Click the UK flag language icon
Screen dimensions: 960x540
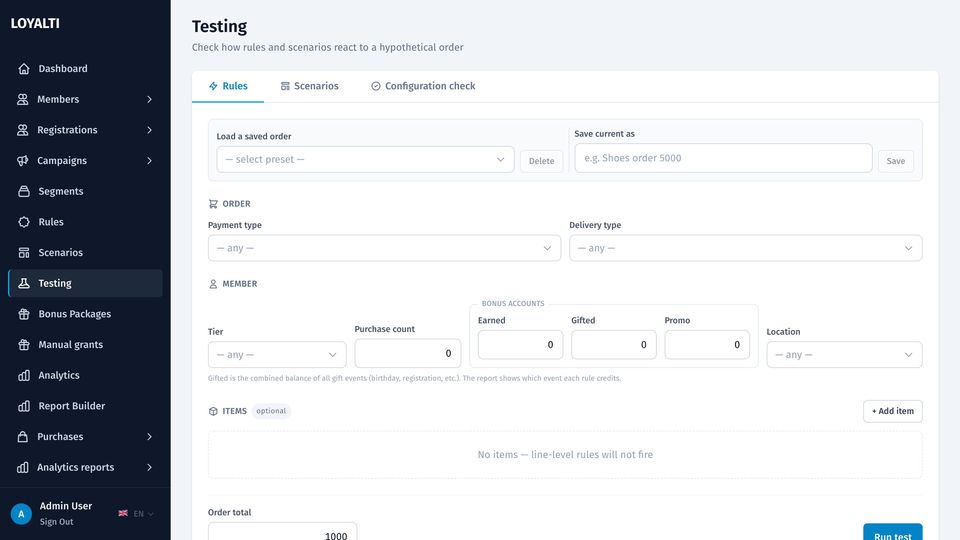123,513
